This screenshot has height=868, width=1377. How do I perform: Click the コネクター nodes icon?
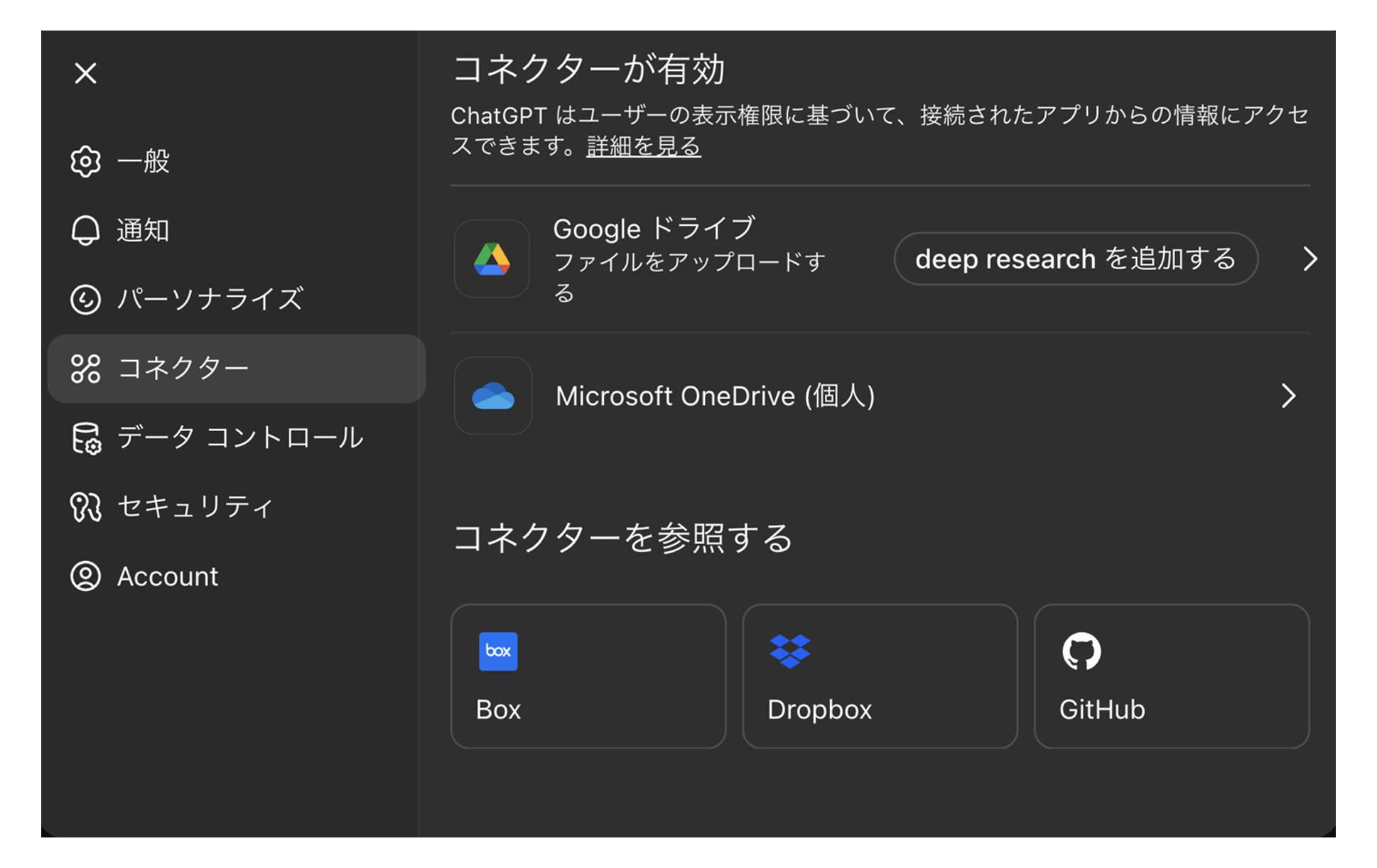pos(85,368)
